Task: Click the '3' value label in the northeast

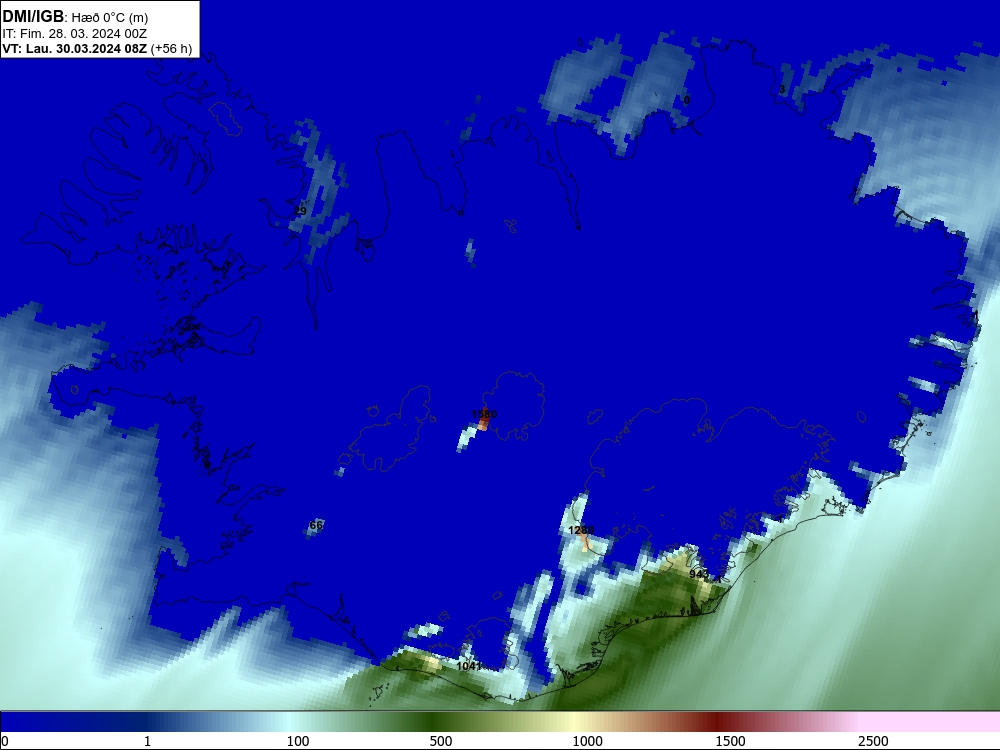Action: 782,89
